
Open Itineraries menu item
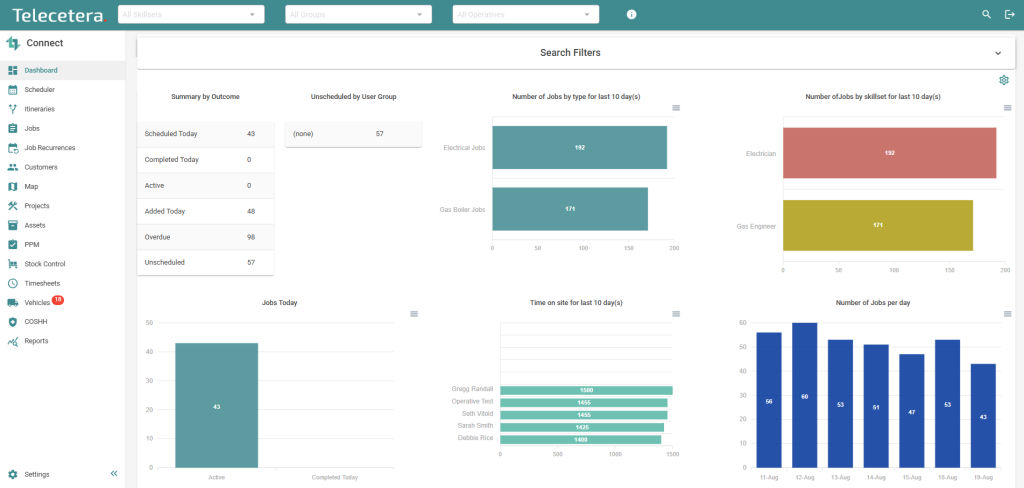pyautogui.click(x=63, y=109)
